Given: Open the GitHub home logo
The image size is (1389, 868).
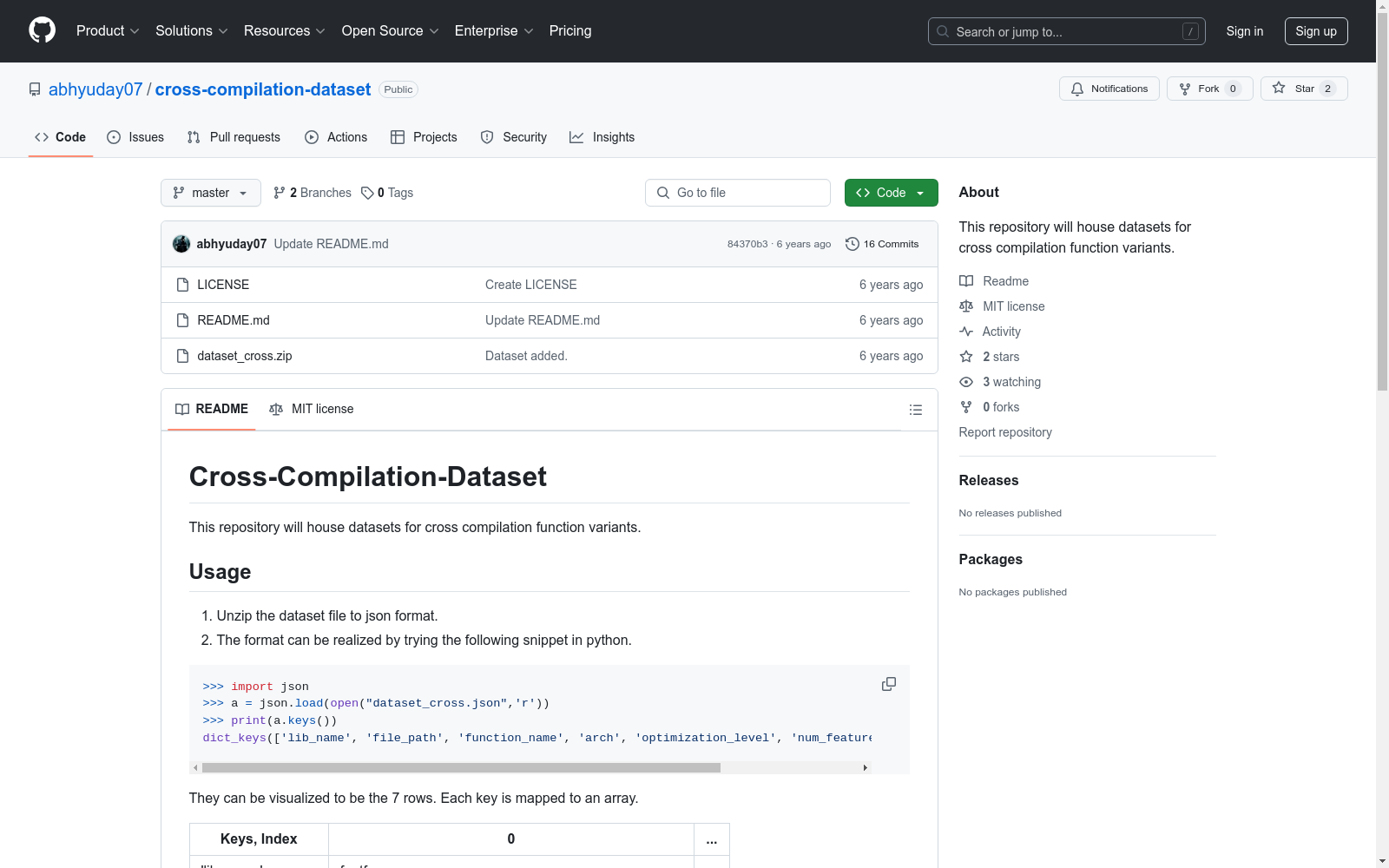Looking at the screenshot, I should [x=42, y=30].
